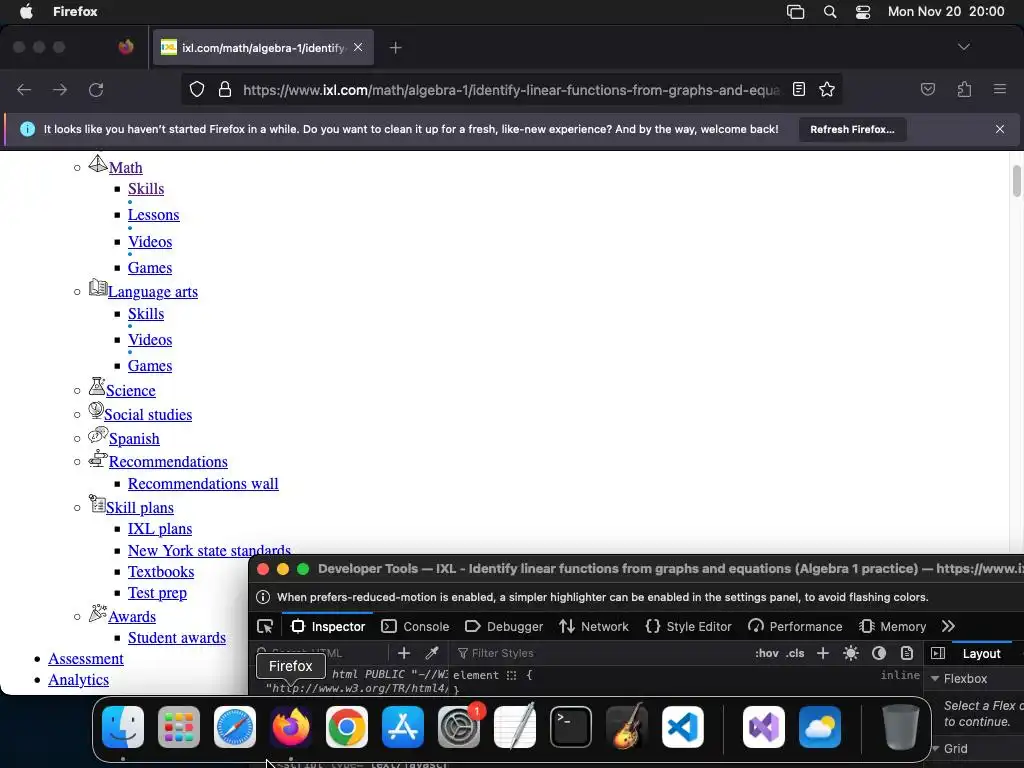Toggle reader view in the address bar
This screenshot has width=1024, height=768.
[x=799, y=89]
